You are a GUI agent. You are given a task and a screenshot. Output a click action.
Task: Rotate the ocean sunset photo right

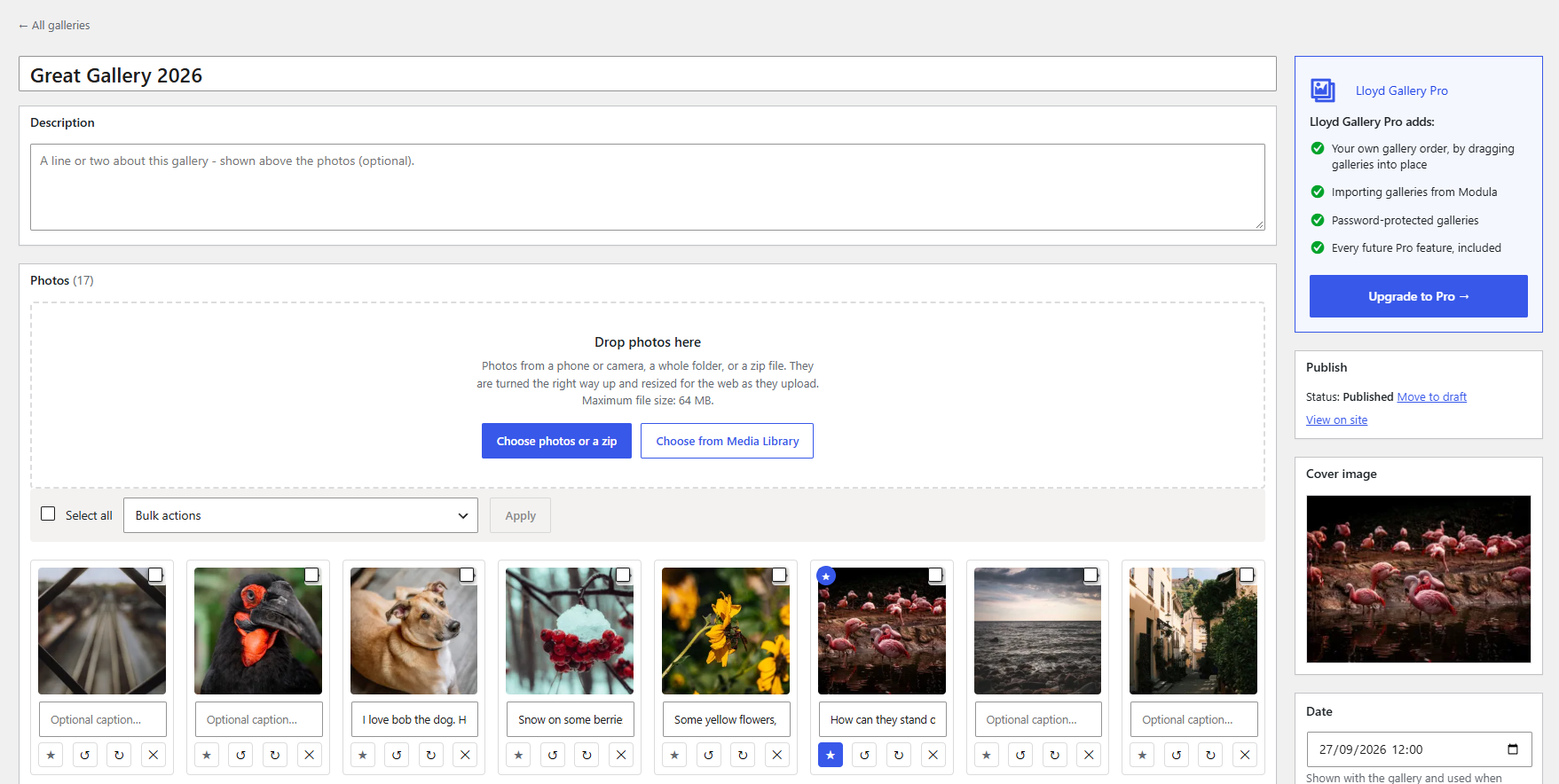1055,755
